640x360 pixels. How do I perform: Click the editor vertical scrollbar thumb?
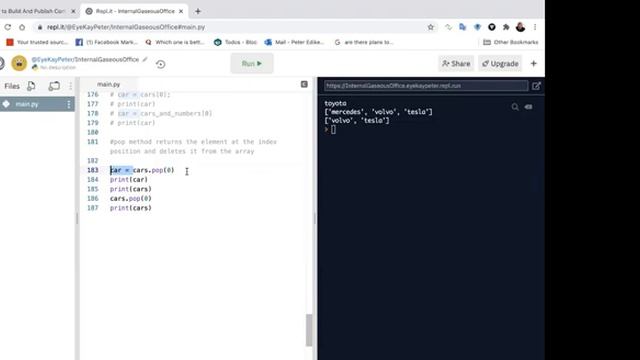click(x=309, y=330)
